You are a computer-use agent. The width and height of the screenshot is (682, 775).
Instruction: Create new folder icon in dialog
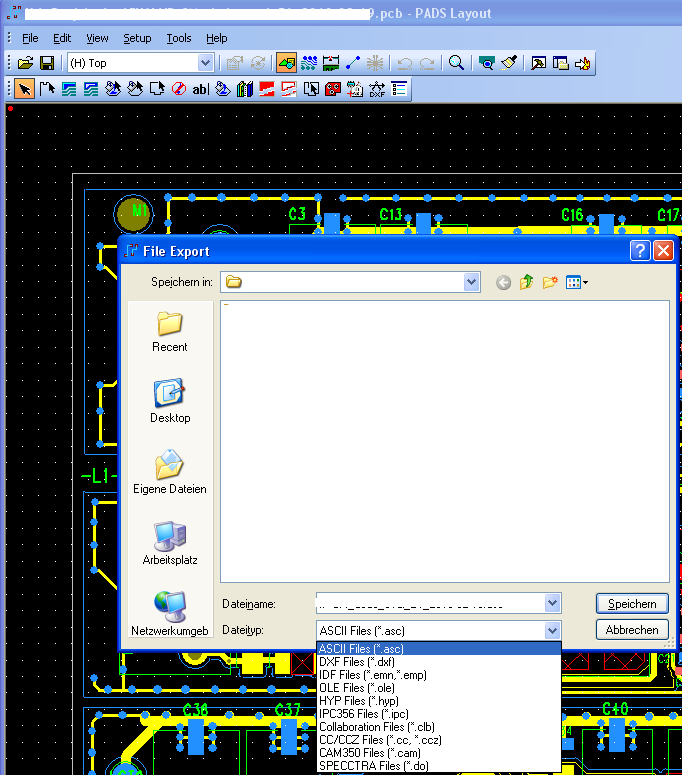pyautogui.click(x=550, y=282)
